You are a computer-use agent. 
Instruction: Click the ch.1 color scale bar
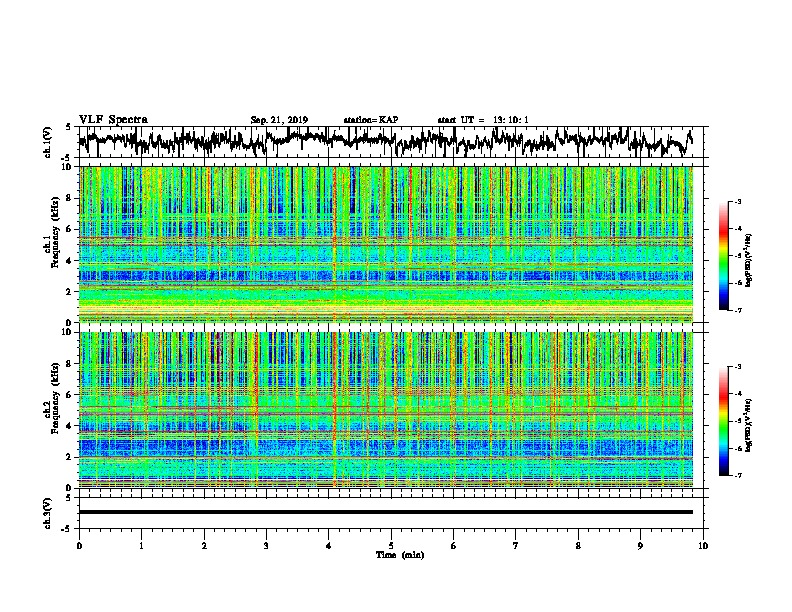click(x=724, y=256)
